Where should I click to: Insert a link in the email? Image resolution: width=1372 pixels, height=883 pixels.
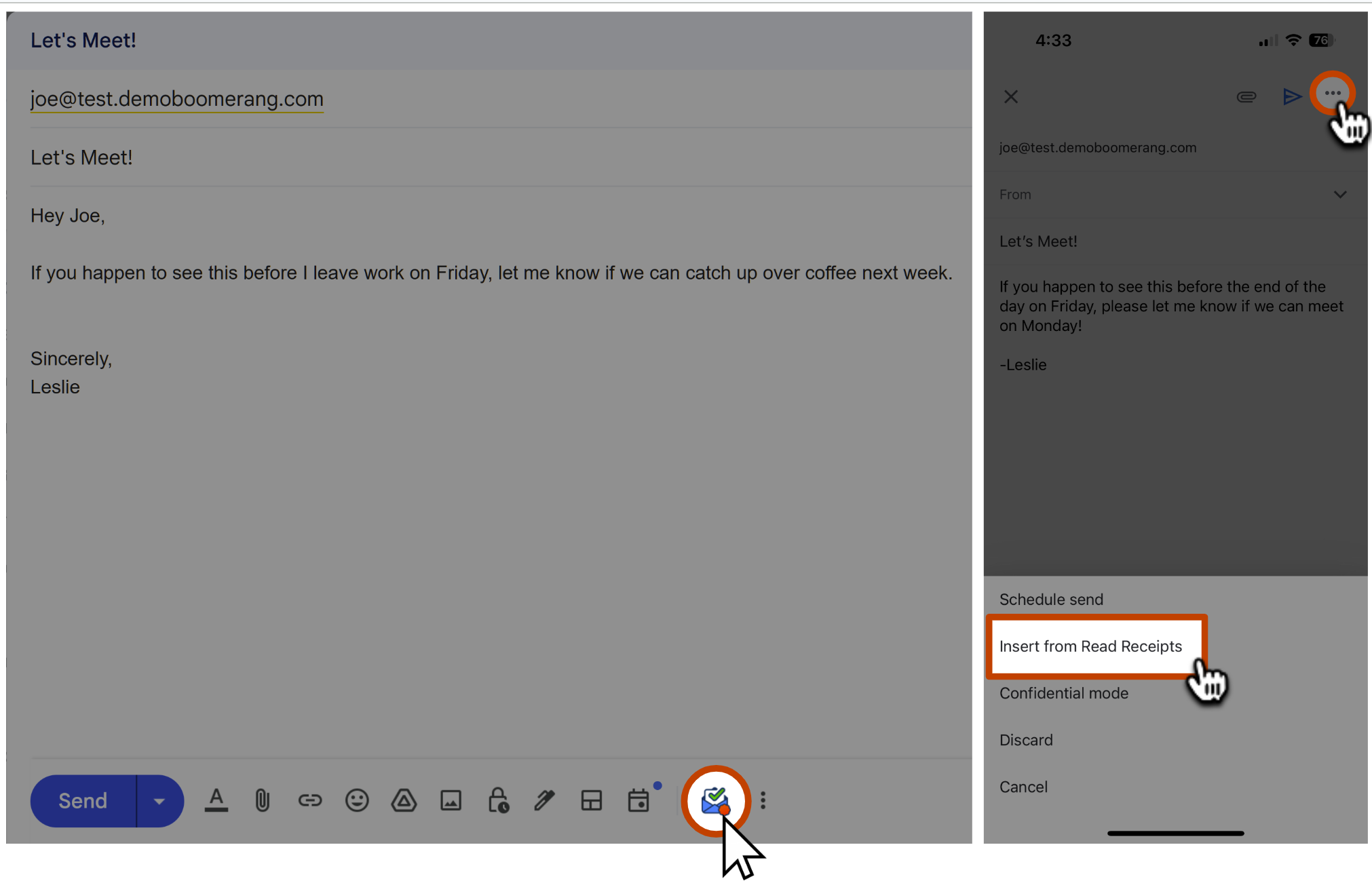(x=309, y=800)
